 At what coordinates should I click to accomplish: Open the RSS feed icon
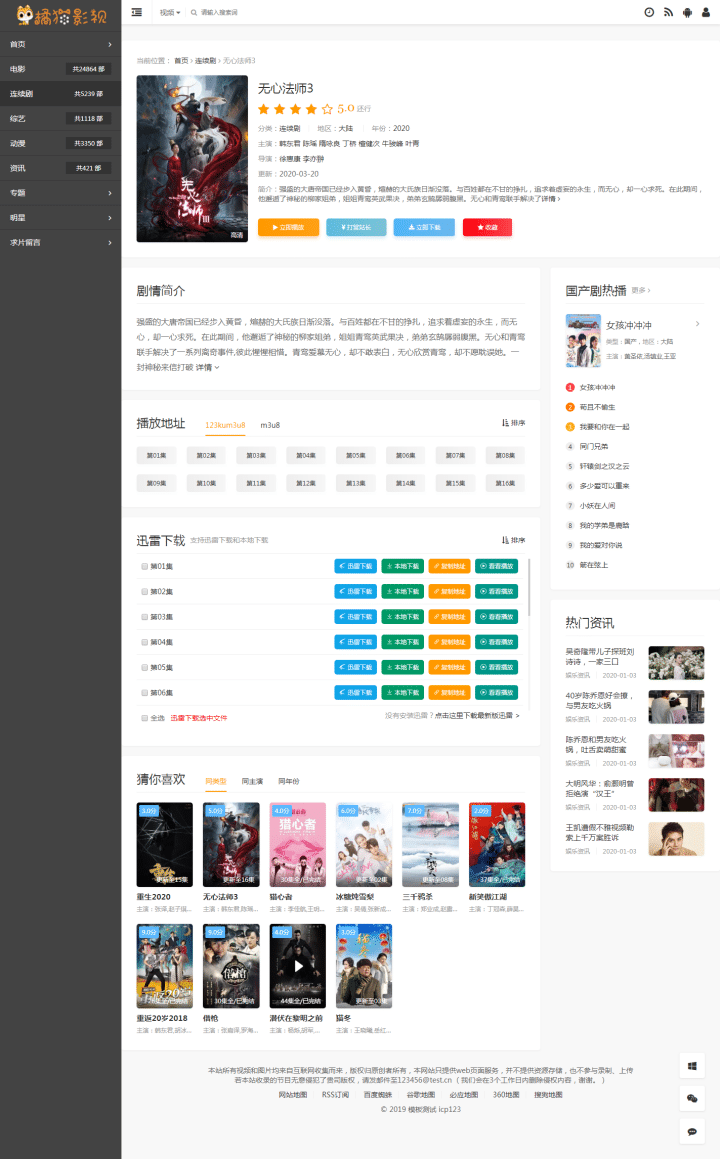click(668, 12)
